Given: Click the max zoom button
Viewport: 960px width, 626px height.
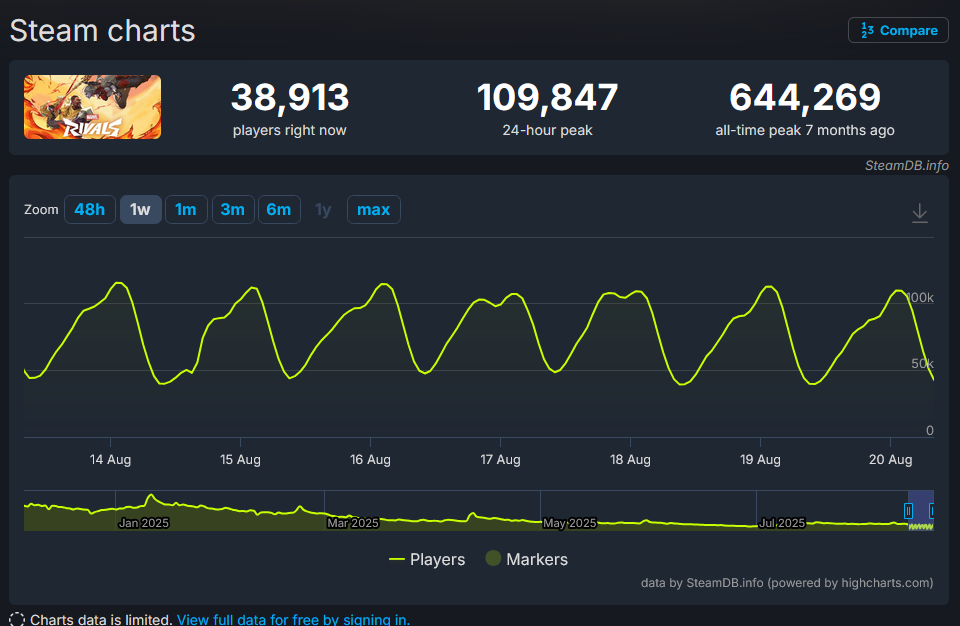Looking at the screenshot, I should (x=373, y=209).
